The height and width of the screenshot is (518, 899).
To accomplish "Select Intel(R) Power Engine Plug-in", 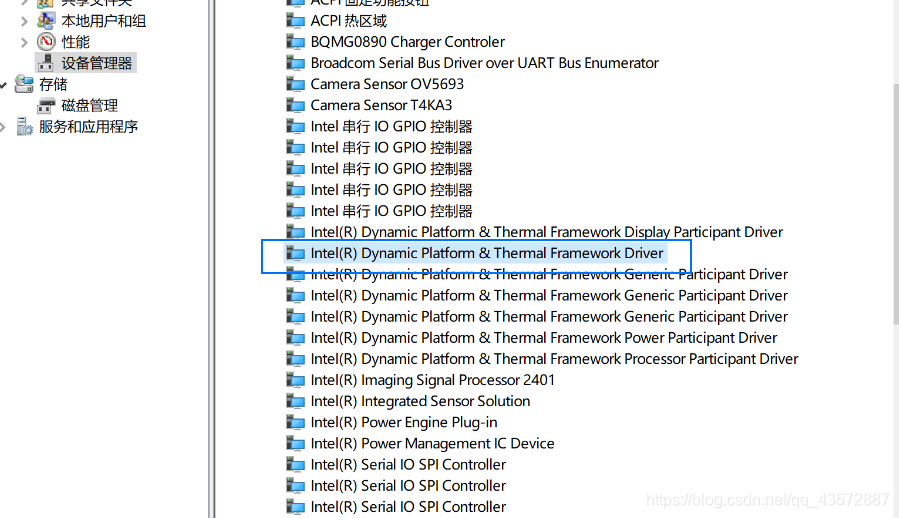I will click(x=404, y=423).
